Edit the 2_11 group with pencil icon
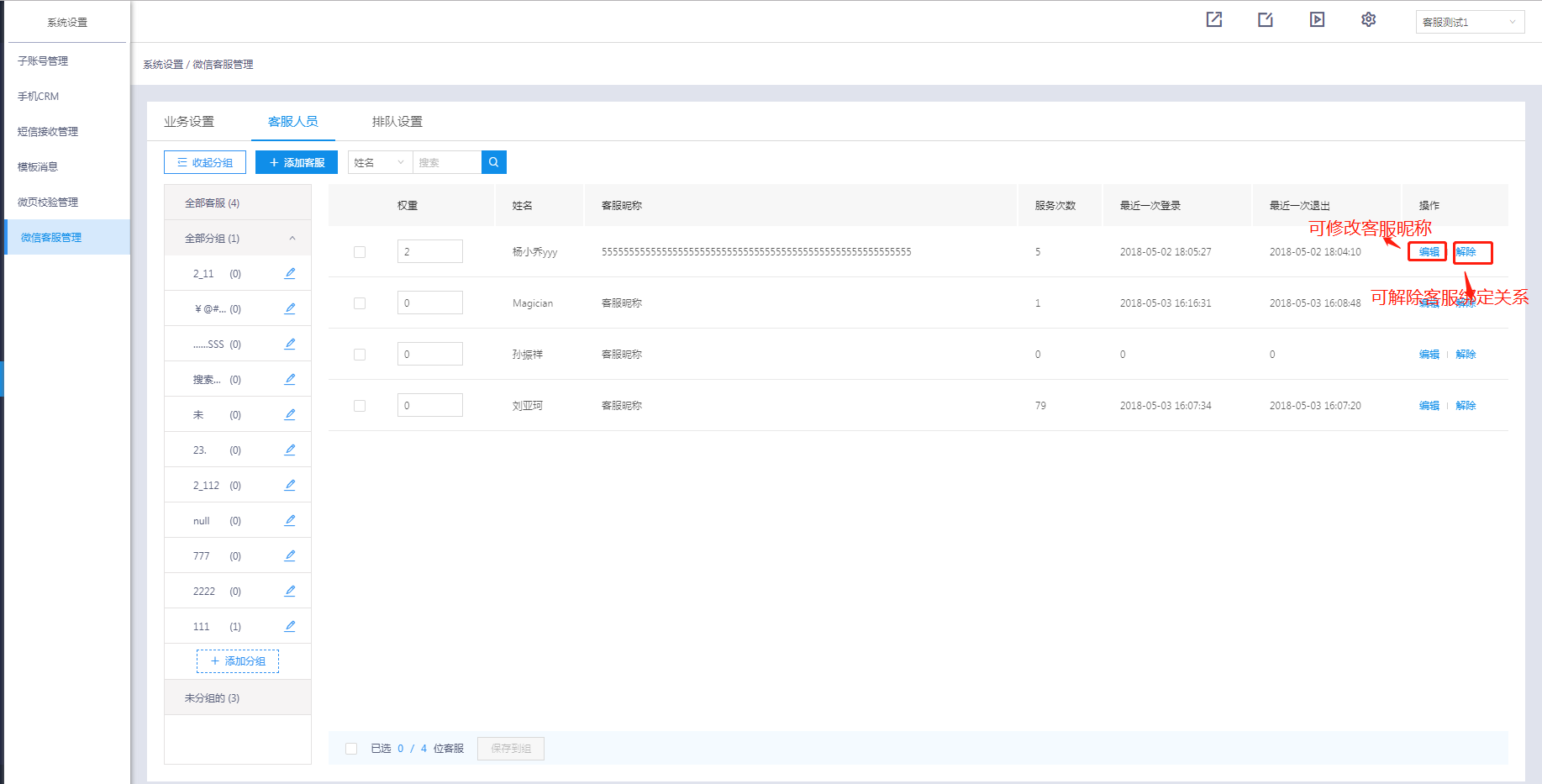The height and width of the screenshot is (784, 1542). 290,273
